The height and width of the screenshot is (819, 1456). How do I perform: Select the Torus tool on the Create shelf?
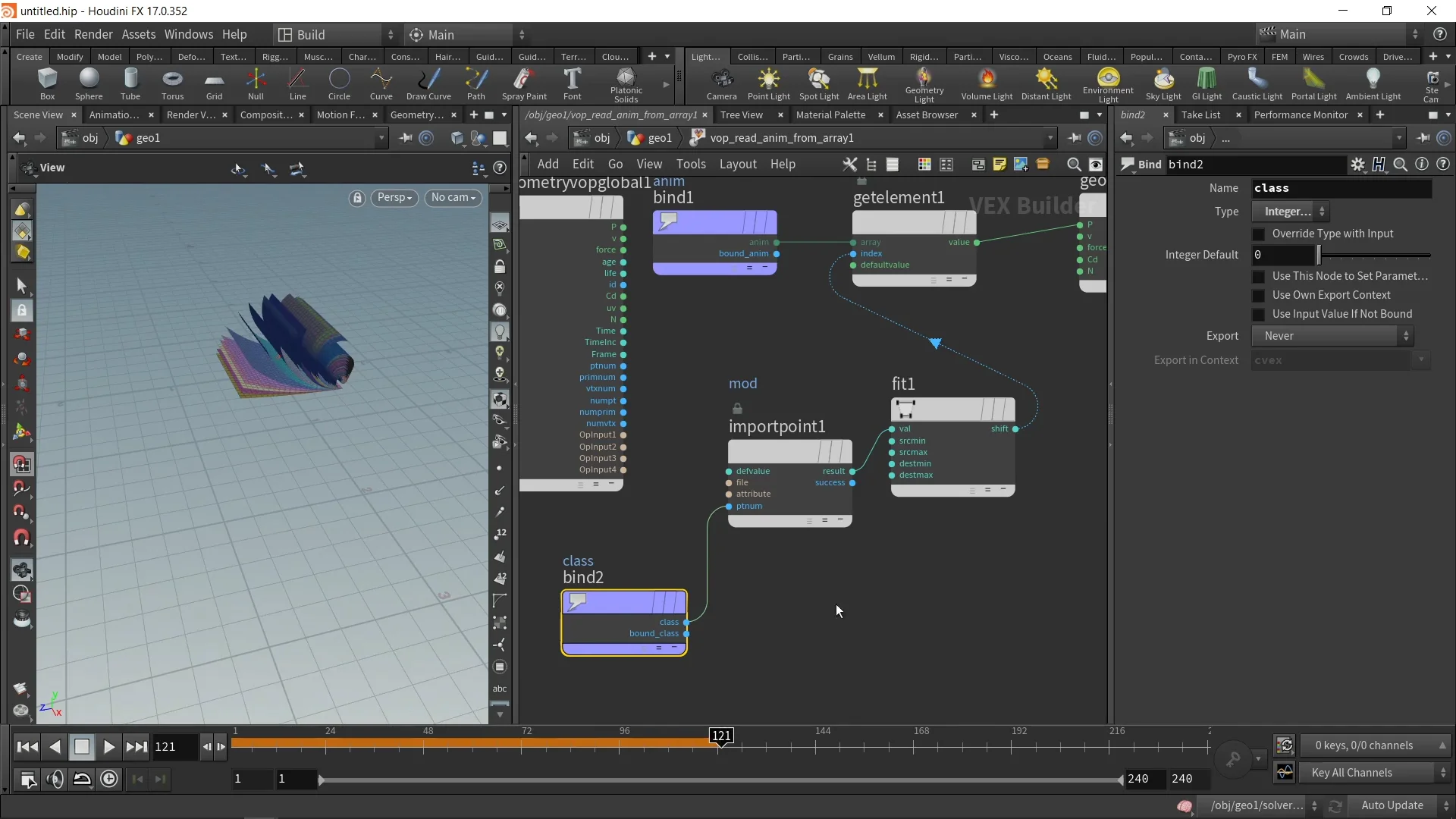[x=172, y=83]
